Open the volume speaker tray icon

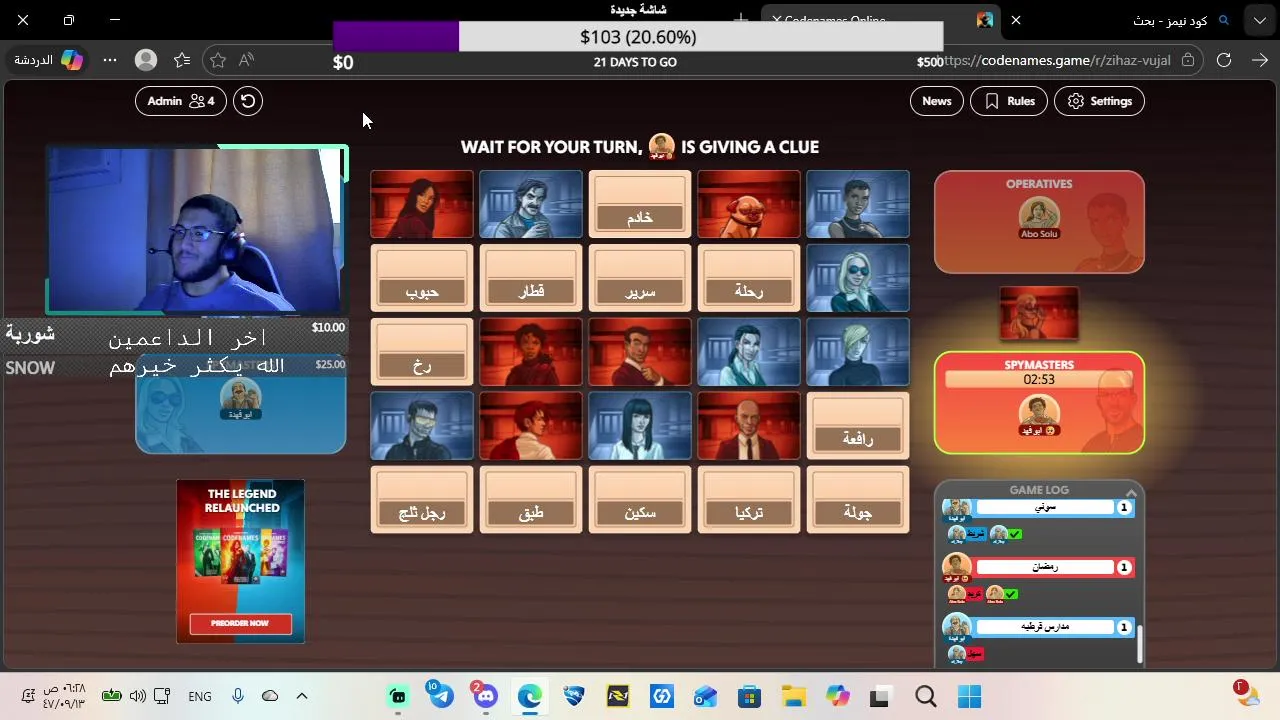click(x=138, y=696)
